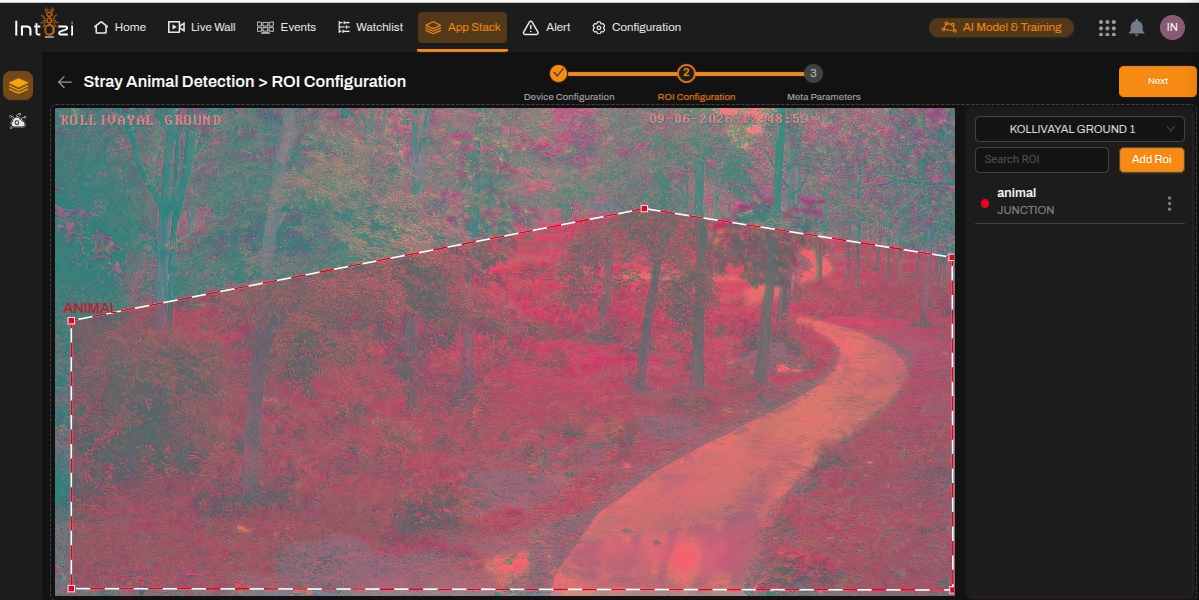Screen dimensions: 1199x600
Task: Click the completed Device Configuration step circle
Action: [558, 73]
